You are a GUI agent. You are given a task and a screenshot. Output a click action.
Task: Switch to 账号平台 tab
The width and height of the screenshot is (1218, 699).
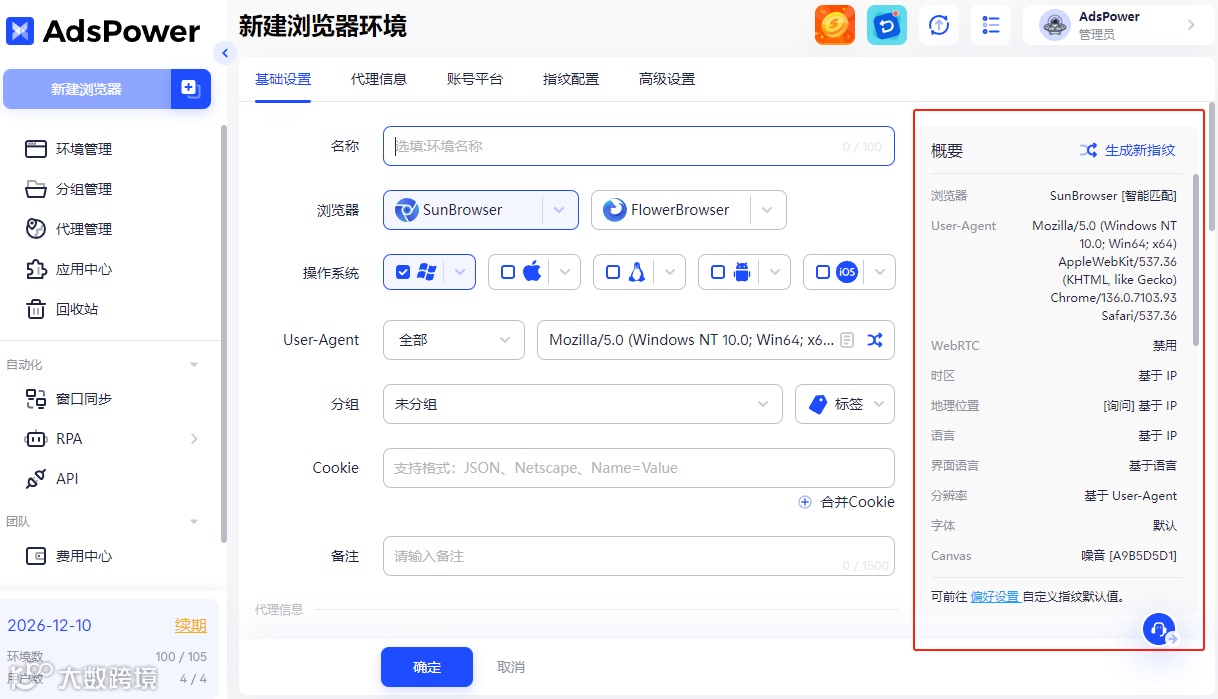pyautogui.click(x=475, y=79)
